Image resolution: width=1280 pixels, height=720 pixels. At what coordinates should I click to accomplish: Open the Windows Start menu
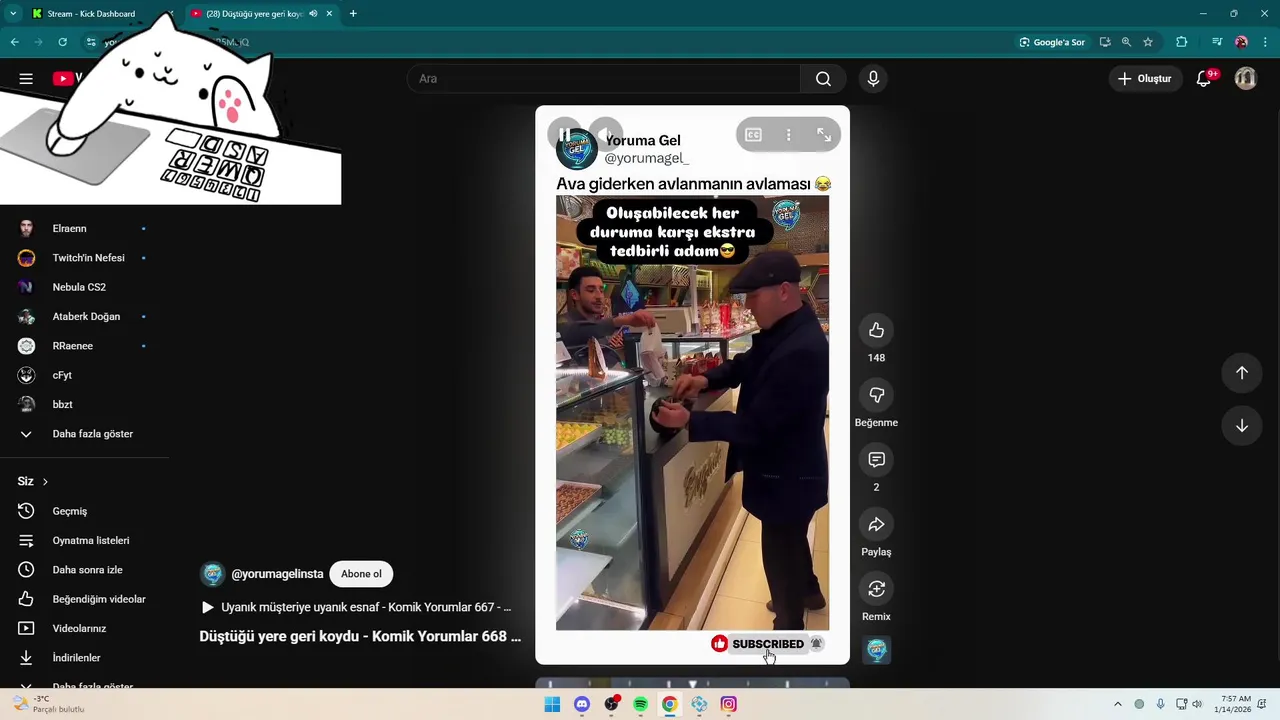coord(552,704)
